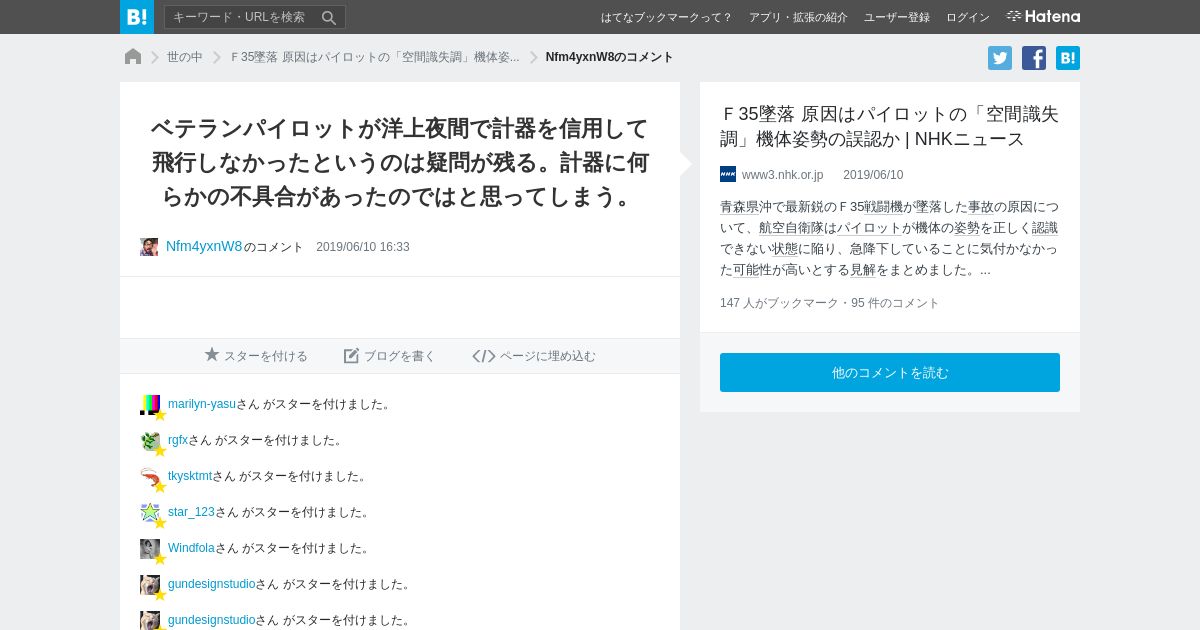The image size is (1200, 630).
Task: Bookmark with the blue B! share icon
Action: coord(1068,58)
